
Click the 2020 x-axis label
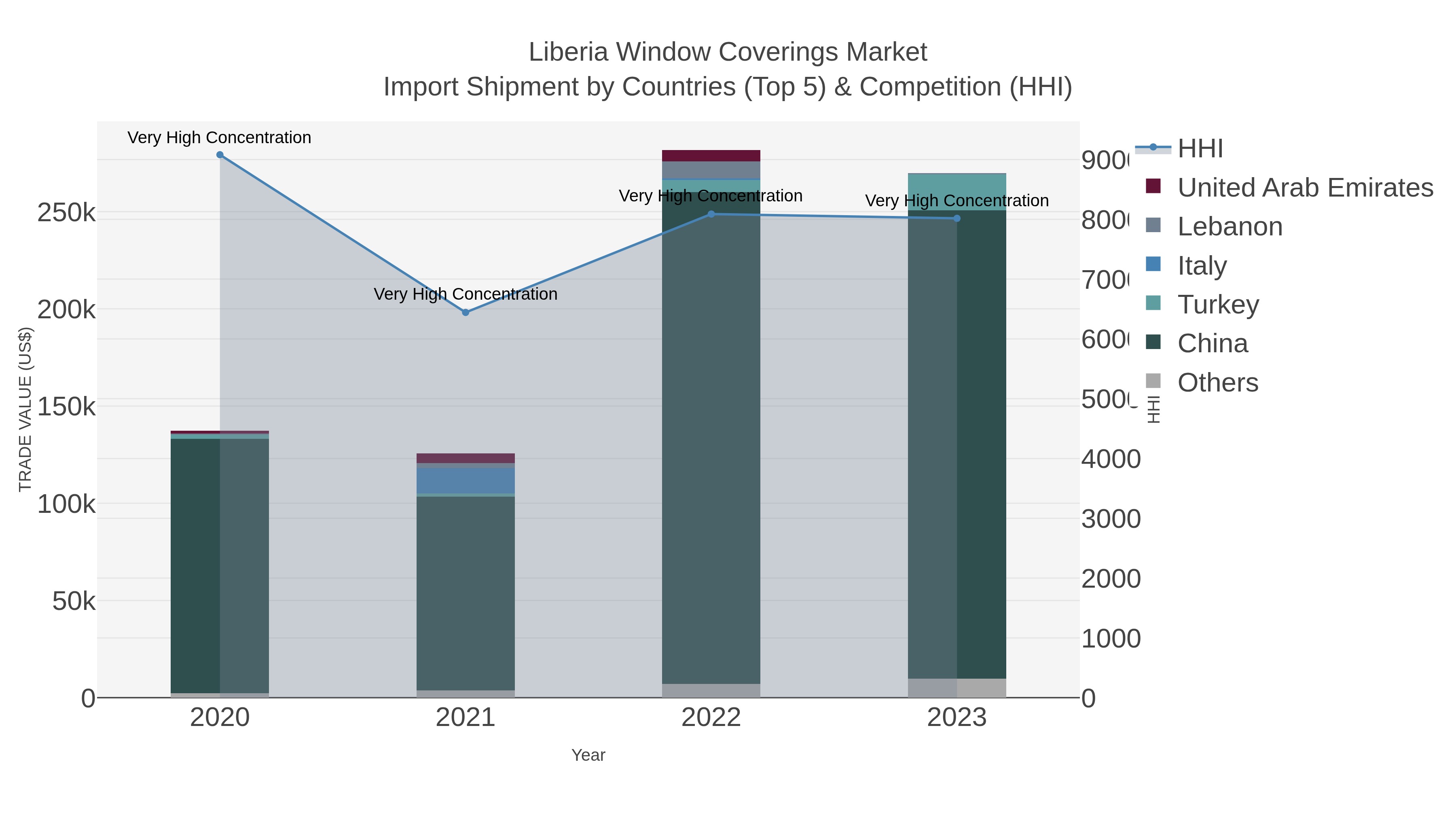(220, 718)
